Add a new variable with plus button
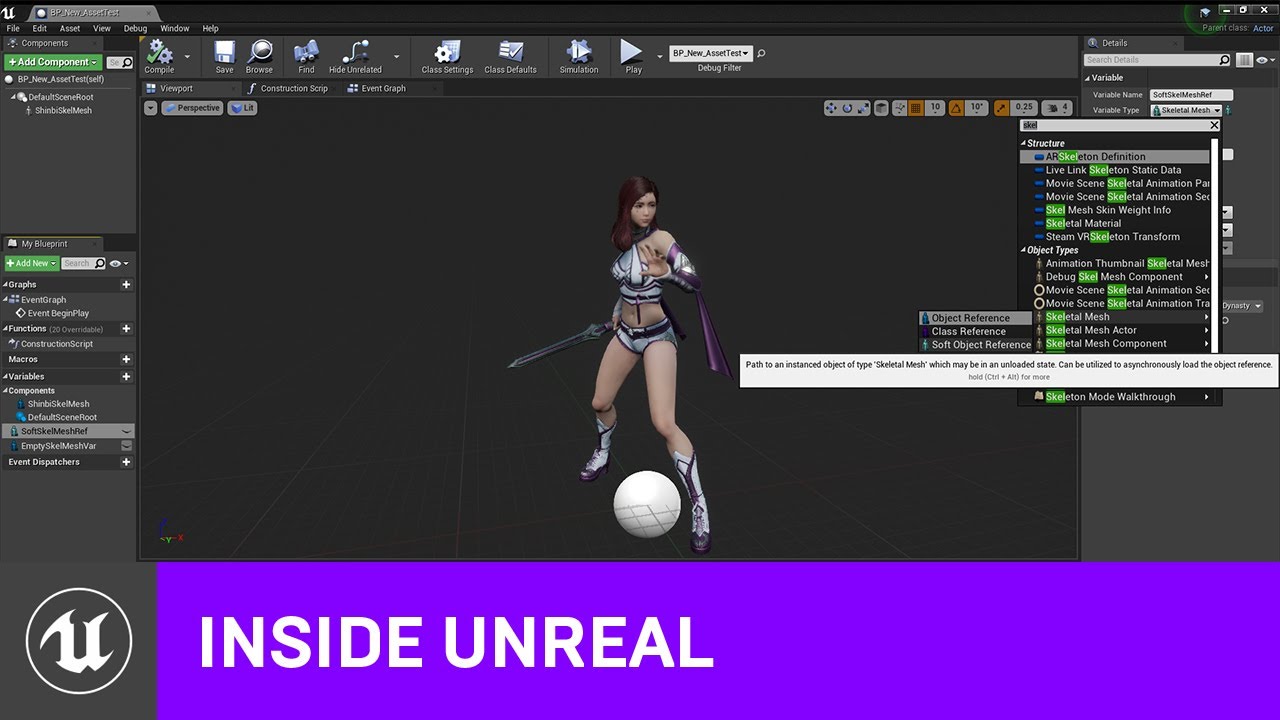 coord(126,377)
